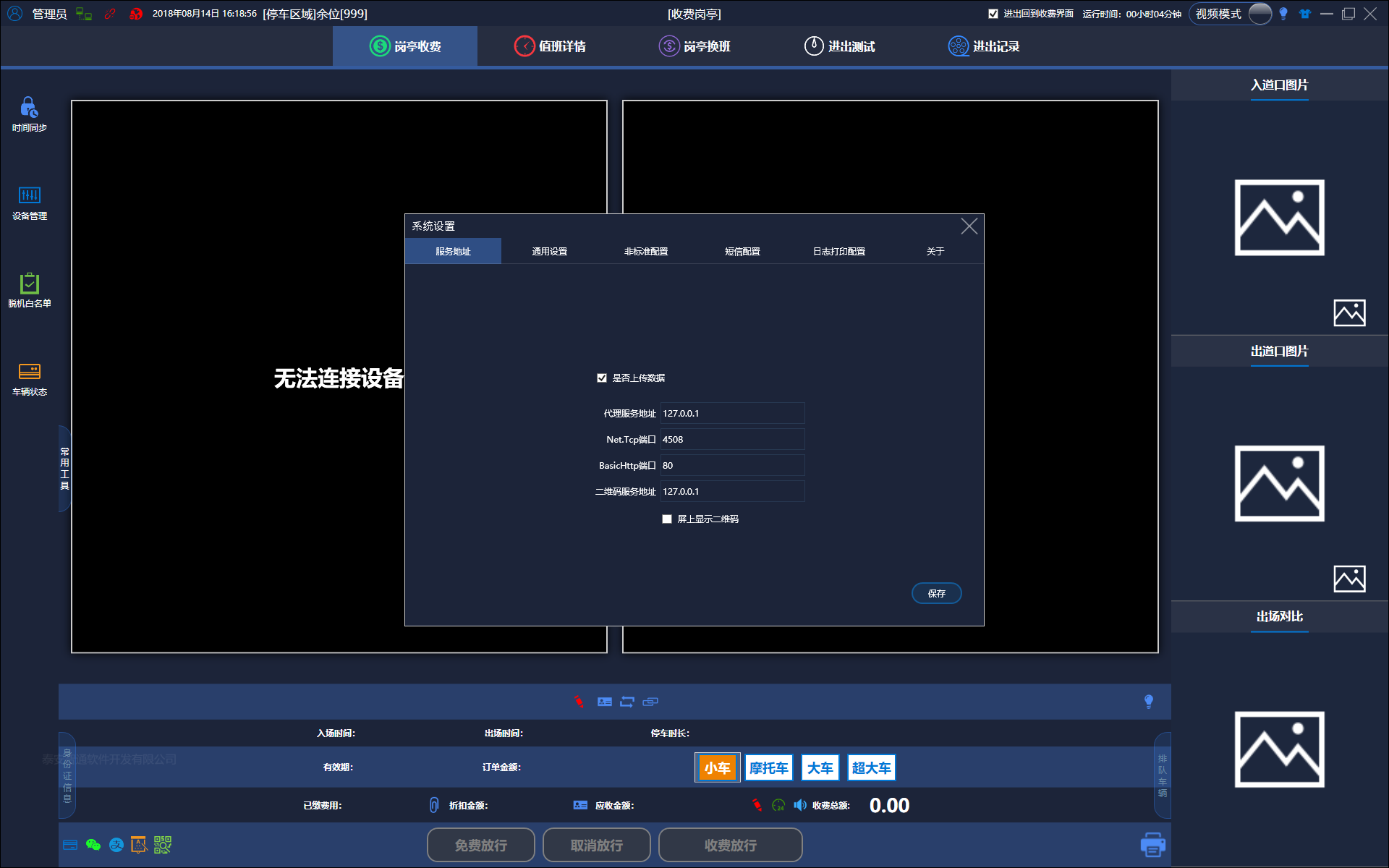Switch to the 值班详情 tab
The width and height of the screenshot is (1389, 868).
pos(550,46)
